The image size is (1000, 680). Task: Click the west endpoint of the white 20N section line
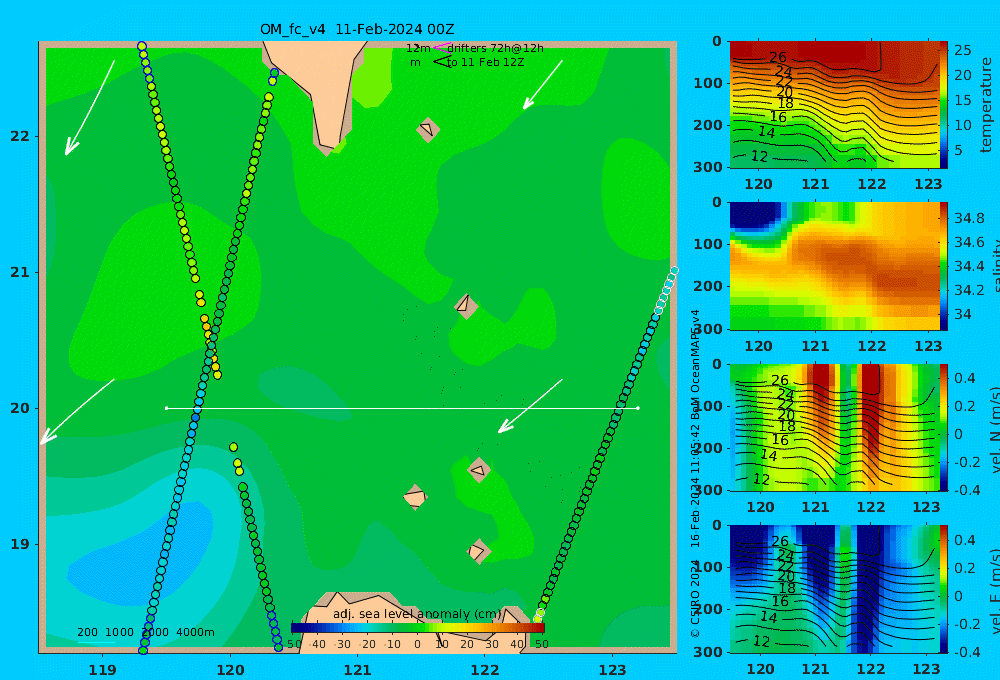tap(166, 408)
